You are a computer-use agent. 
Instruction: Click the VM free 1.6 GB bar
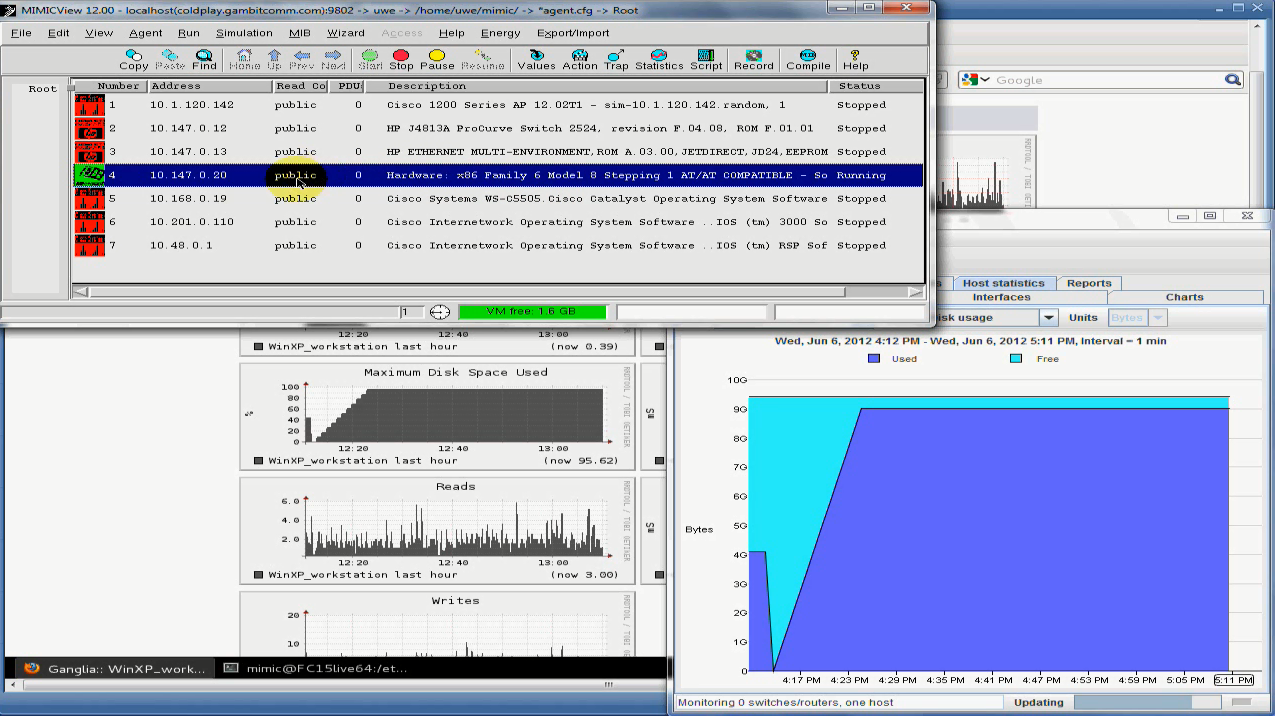pos(532,312)
